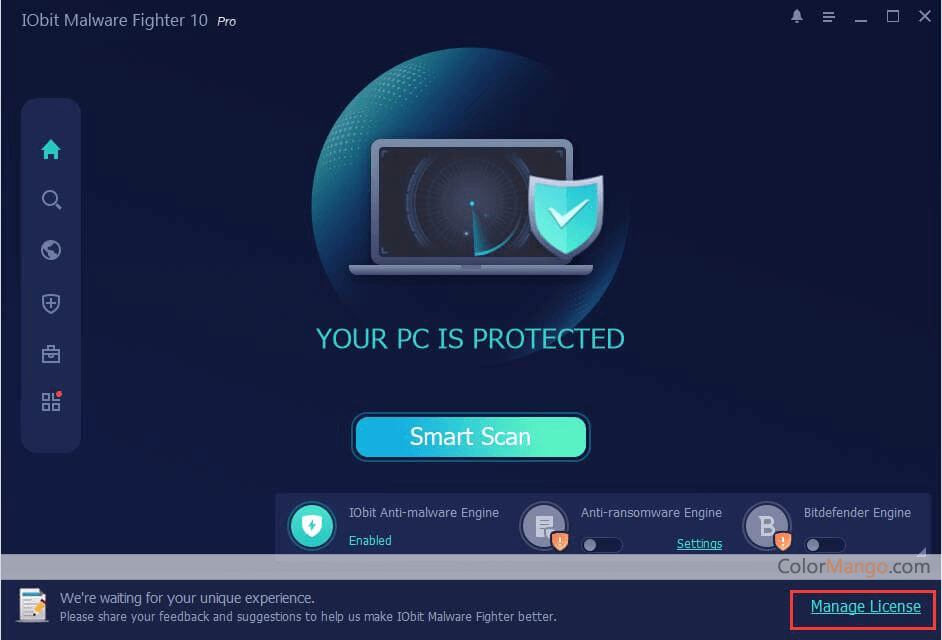
Task: Enable the Anti-ransomware Engine toggle
Action: pyautogui.click(x=601, y=544)
